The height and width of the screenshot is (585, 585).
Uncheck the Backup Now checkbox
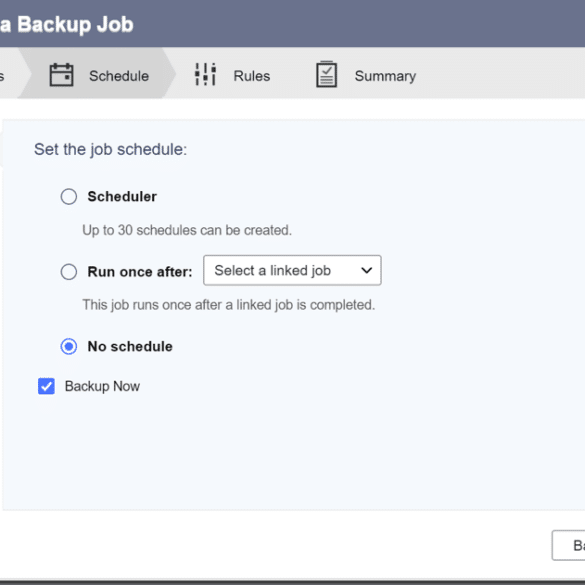(x=46, y=386)
